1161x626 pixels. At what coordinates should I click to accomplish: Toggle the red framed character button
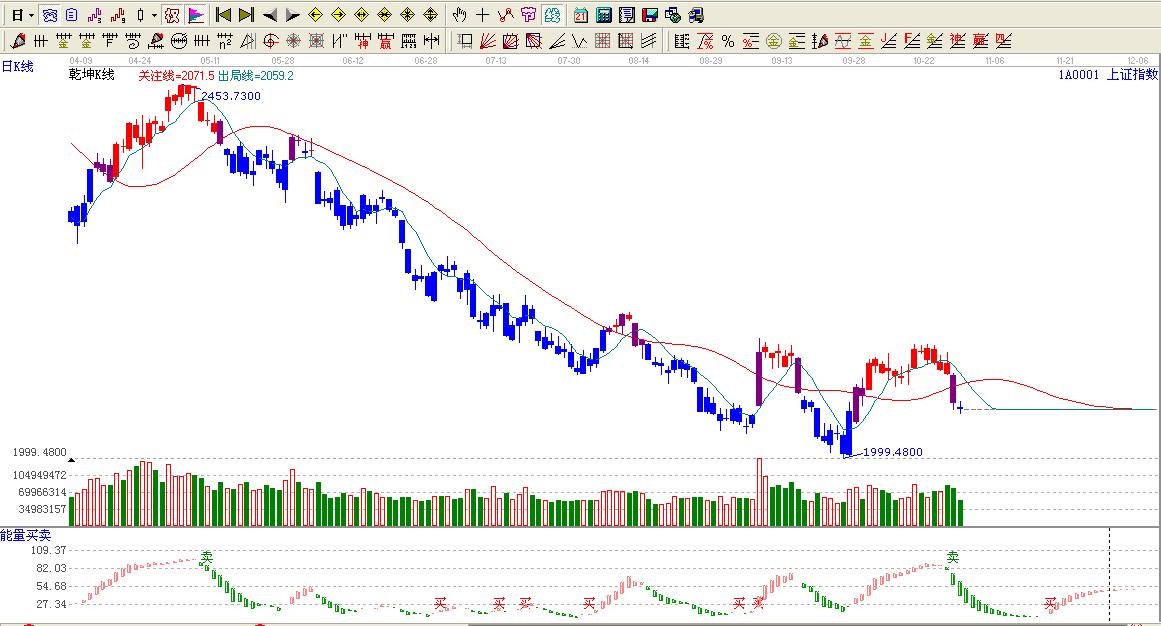pos(171,15)
